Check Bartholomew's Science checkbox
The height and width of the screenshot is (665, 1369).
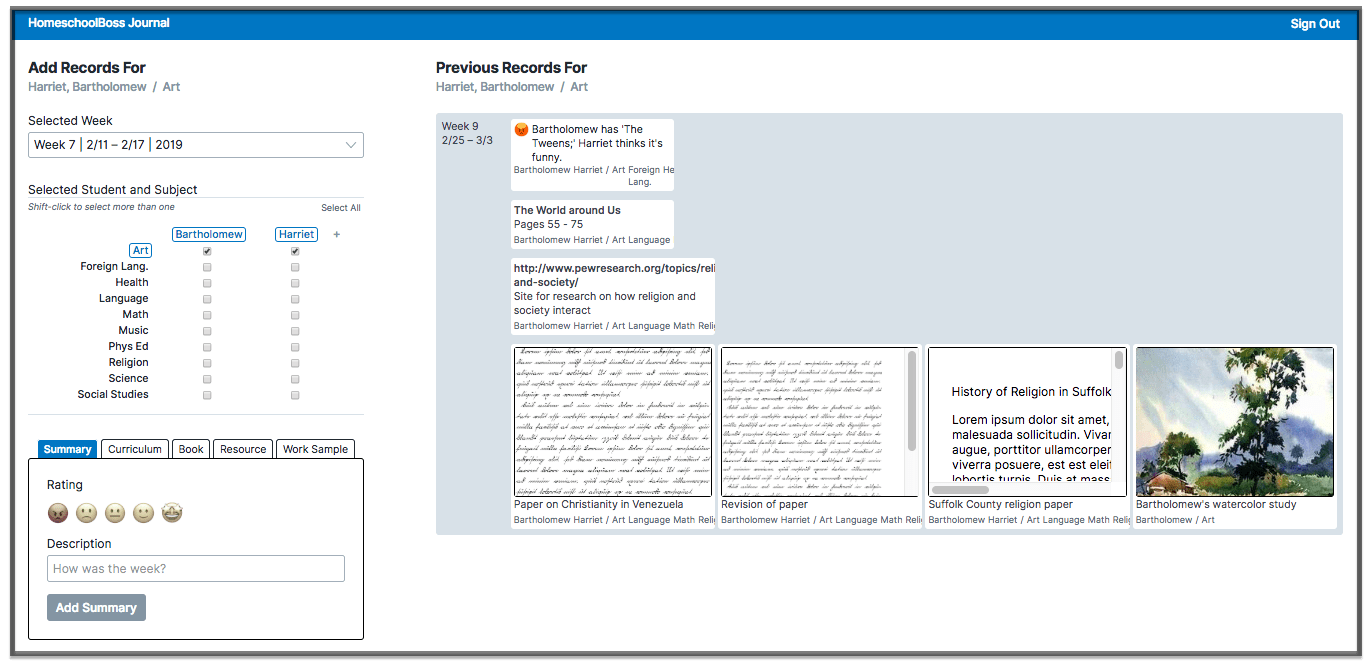click(x=207, y=379)
